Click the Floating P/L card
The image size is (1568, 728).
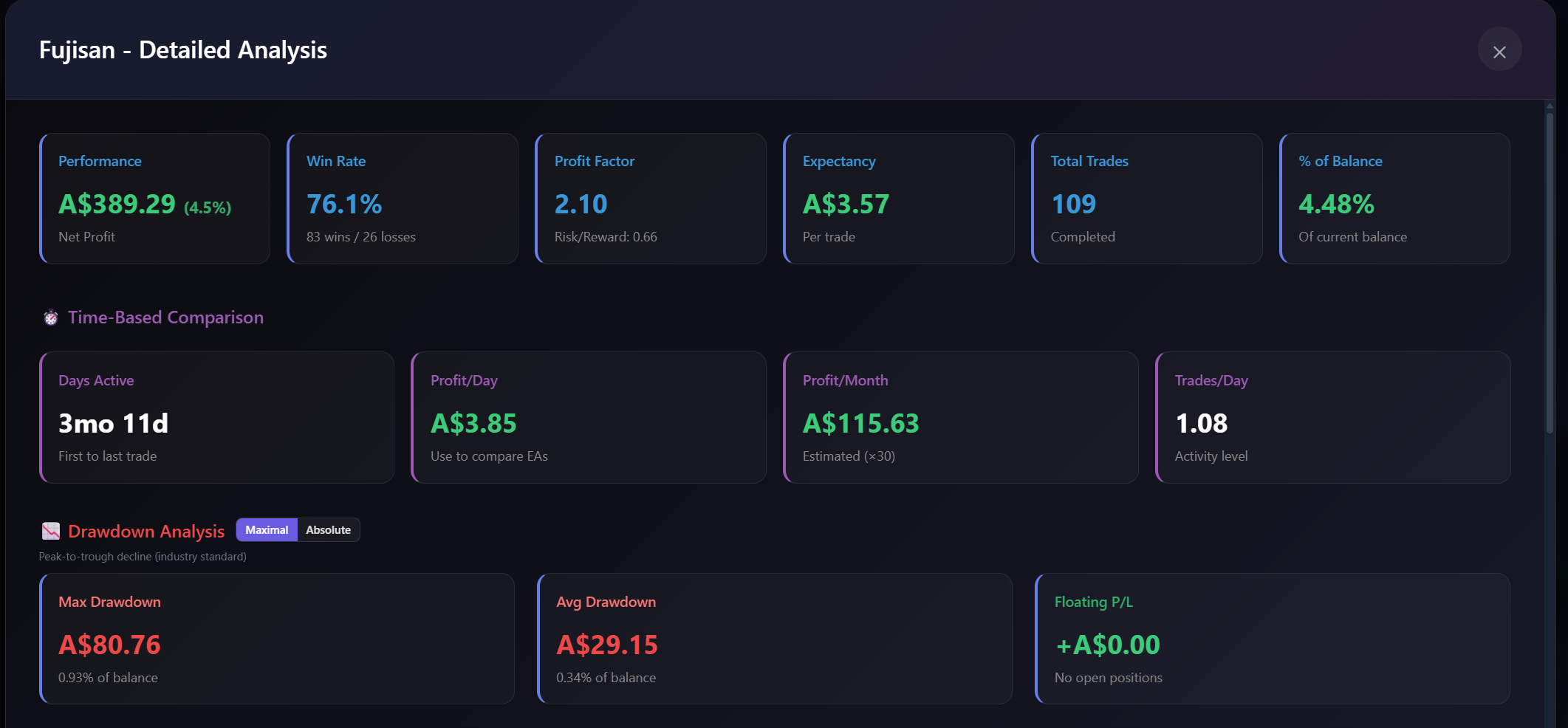click(x=1273, y=639)
